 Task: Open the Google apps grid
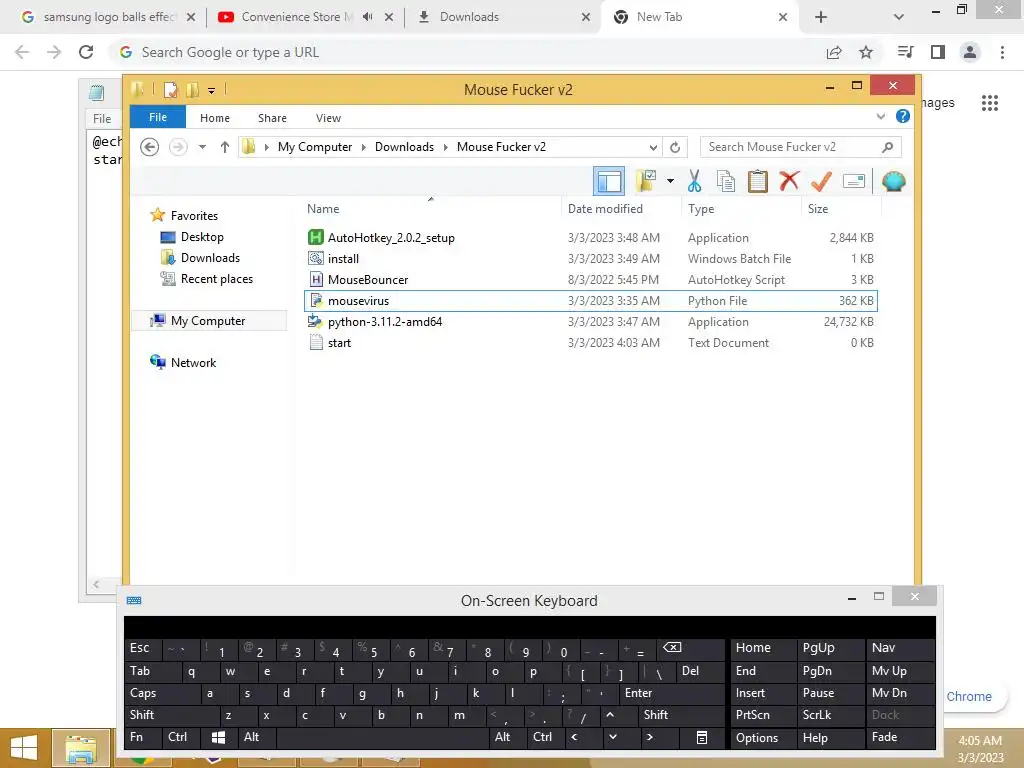tap(989, 103)
